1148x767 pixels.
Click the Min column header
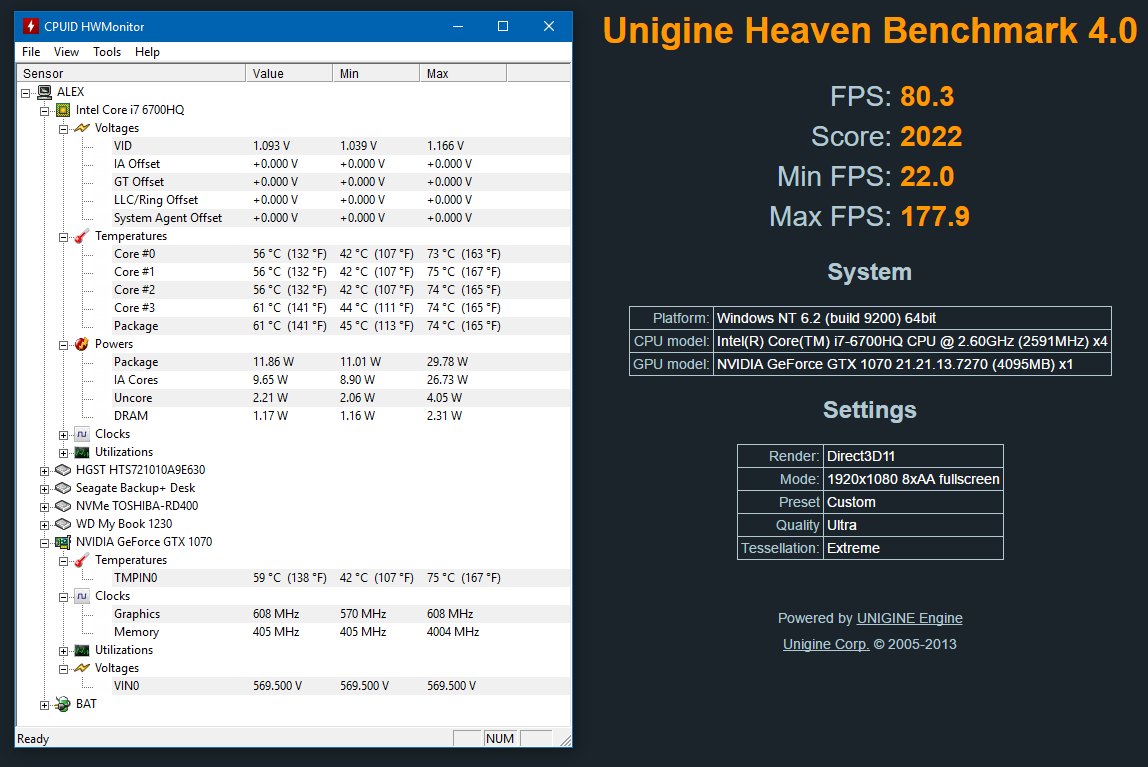point(376,73)
